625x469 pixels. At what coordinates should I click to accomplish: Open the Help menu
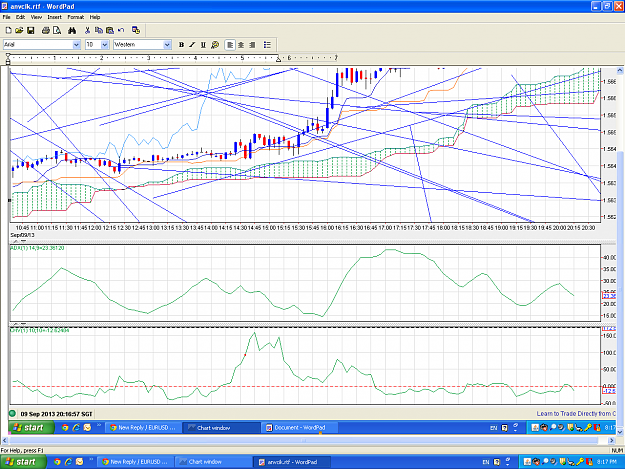(95, 17)
